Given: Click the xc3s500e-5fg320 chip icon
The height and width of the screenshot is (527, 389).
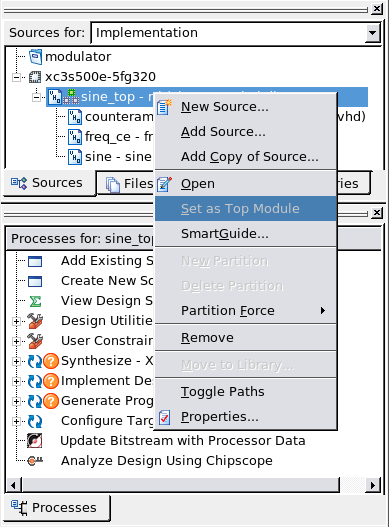Looking at the screenshot, I should coord(35,77).
